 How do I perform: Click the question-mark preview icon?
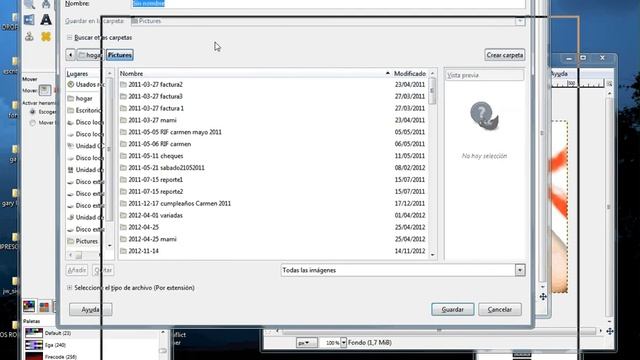tap(484, 116)
